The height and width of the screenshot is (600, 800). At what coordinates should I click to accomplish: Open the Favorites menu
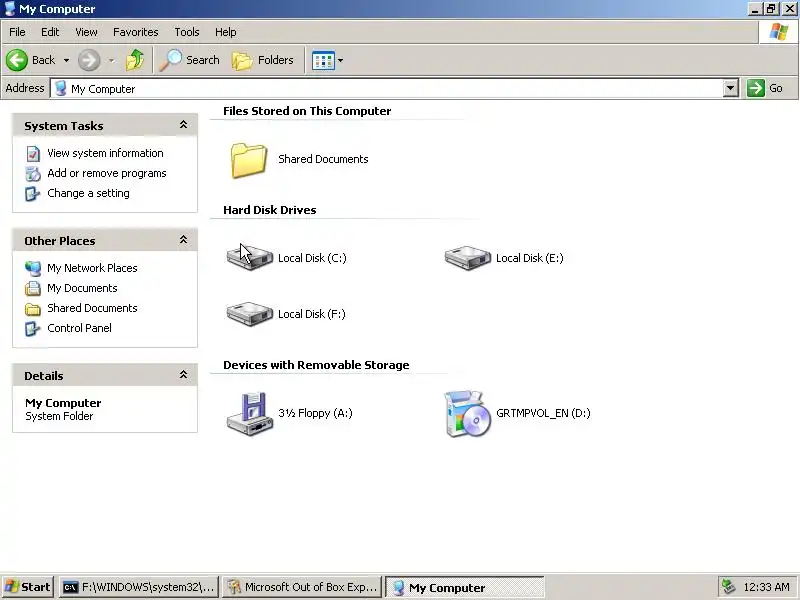[x=136, y=32]
